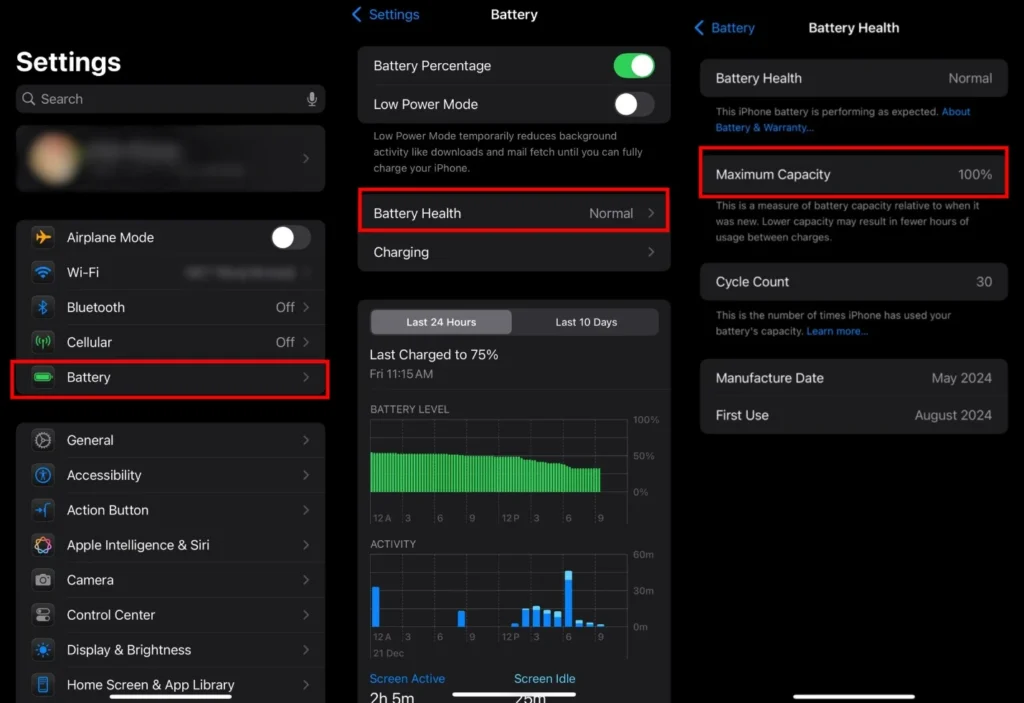
Task: Tap the Action Button icon
Action: (x=43, y=510)
